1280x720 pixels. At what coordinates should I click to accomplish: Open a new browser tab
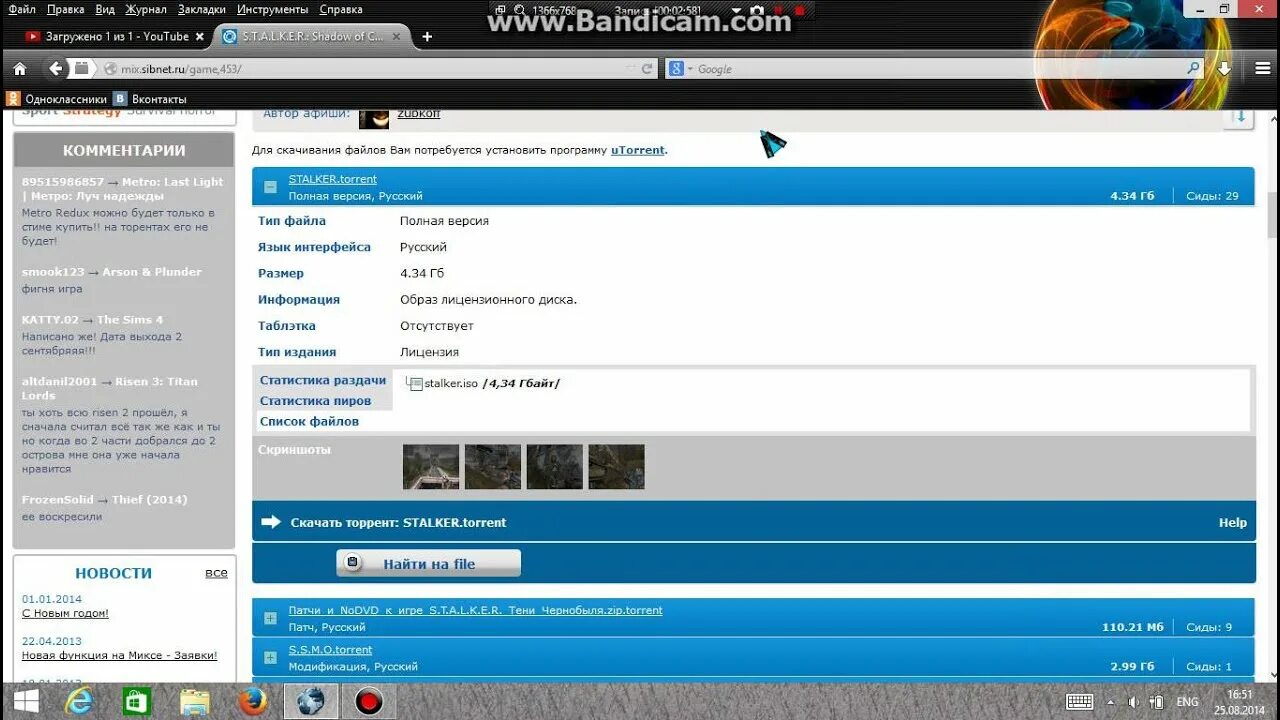427,37
